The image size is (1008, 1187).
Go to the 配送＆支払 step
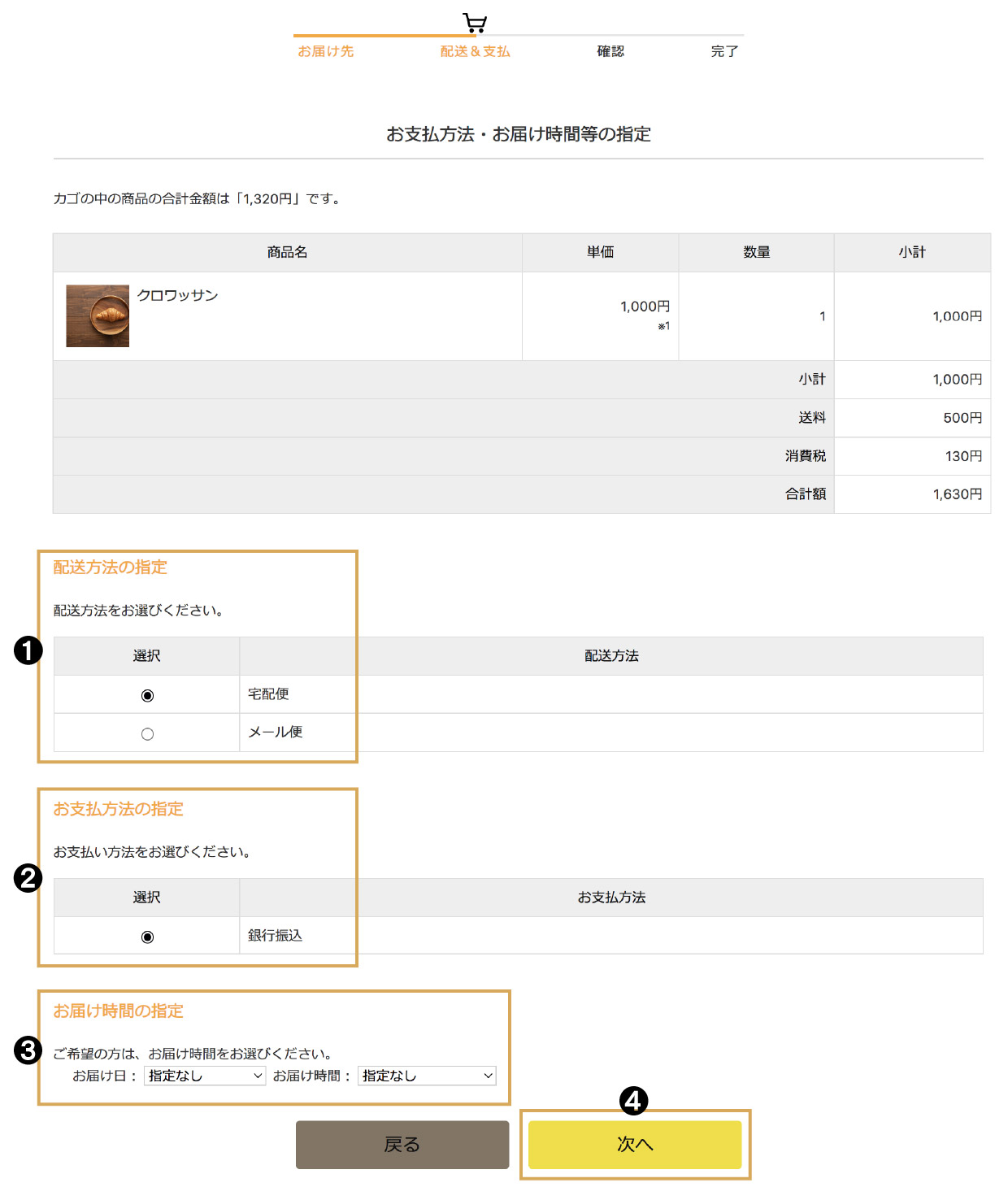point(475,51)
